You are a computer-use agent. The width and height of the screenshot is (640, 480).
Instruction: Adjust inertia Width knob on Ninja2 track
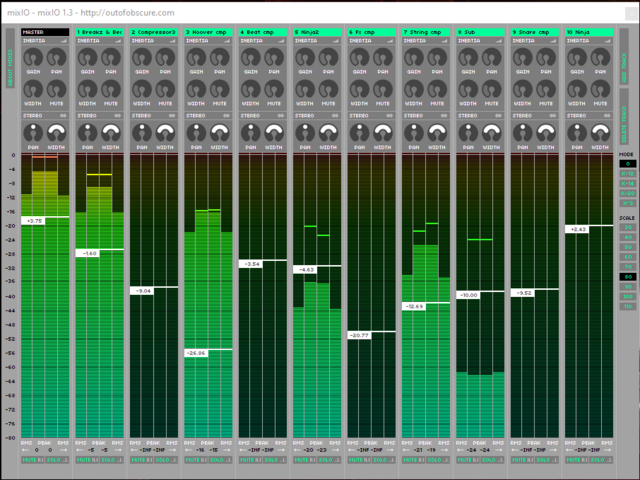(305, 89)
